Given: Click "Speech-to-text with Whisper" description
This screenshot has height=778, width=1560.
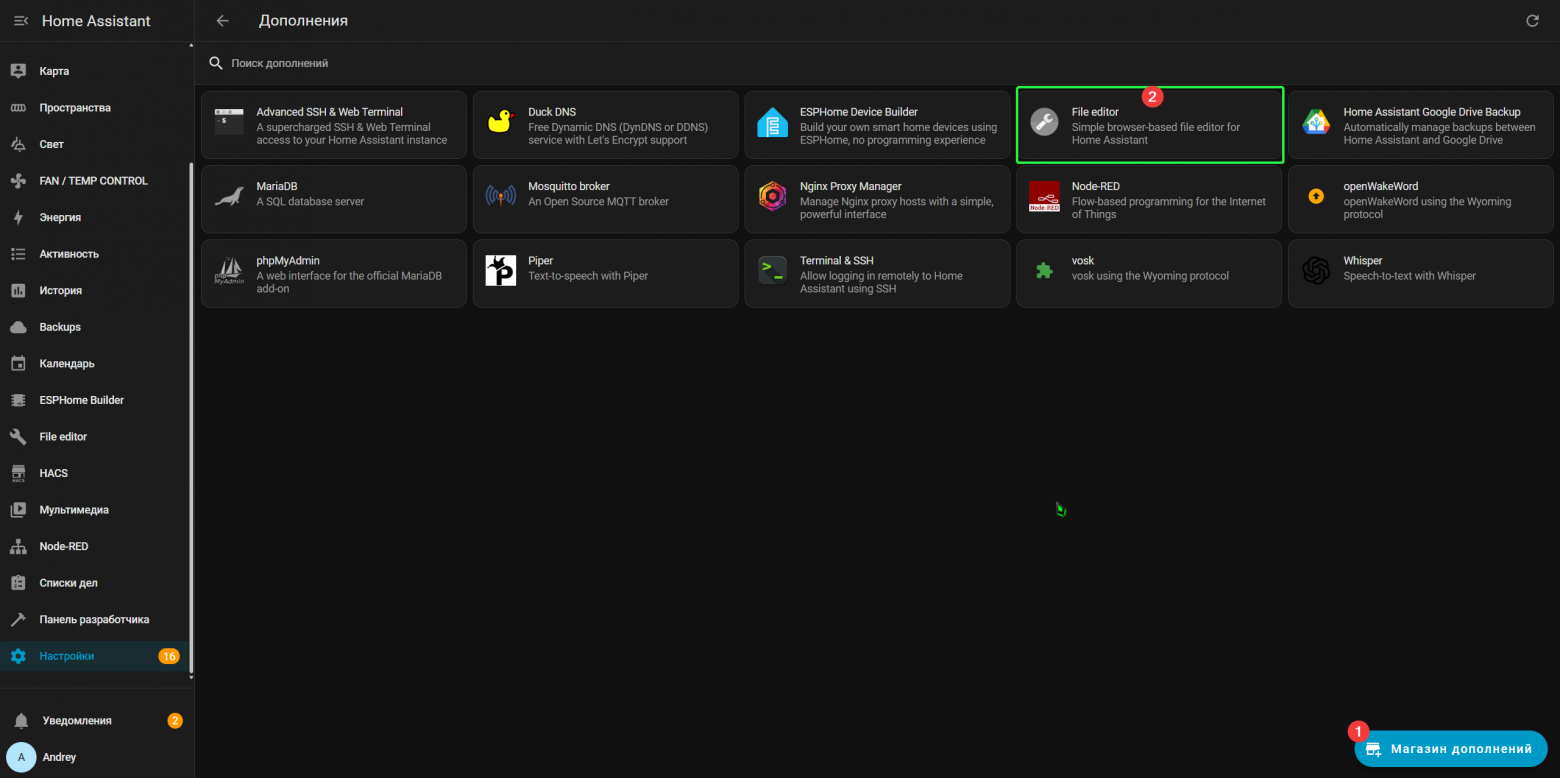Looking at the screenshot, I should pyautogui.click(x=1410, y=276).
